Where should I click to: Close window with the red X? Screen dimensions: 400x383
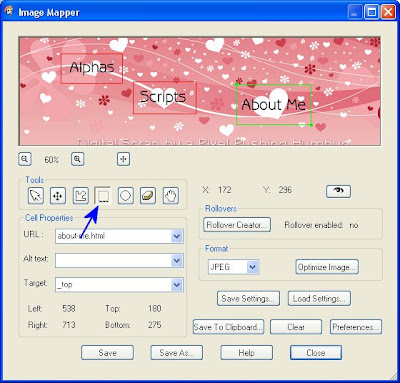point(388,13)
